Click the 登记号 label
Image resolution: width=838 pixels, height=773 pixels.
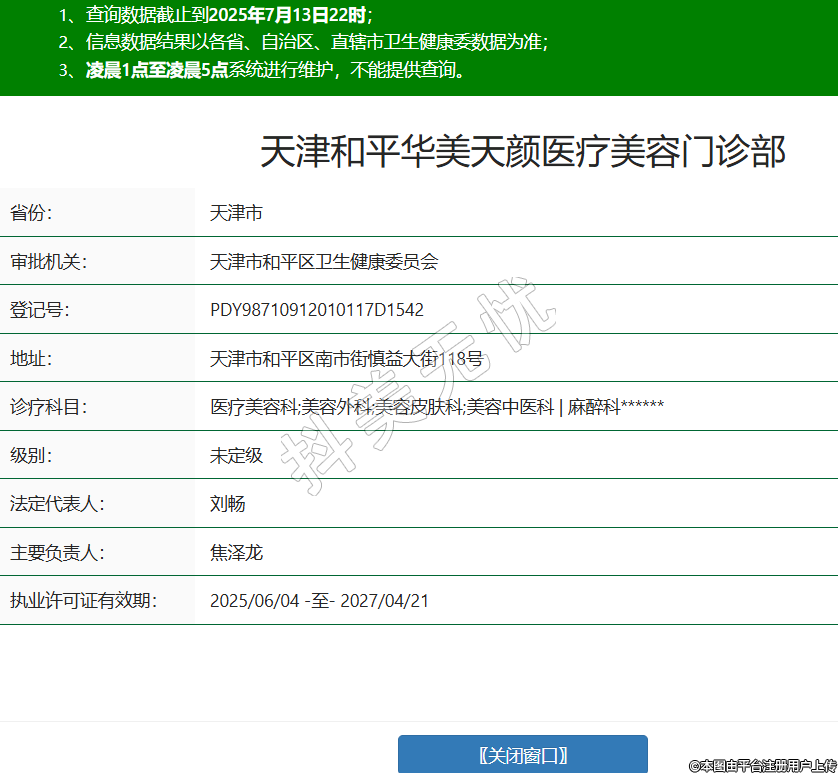pyautogui.click(x=40, y=310)
